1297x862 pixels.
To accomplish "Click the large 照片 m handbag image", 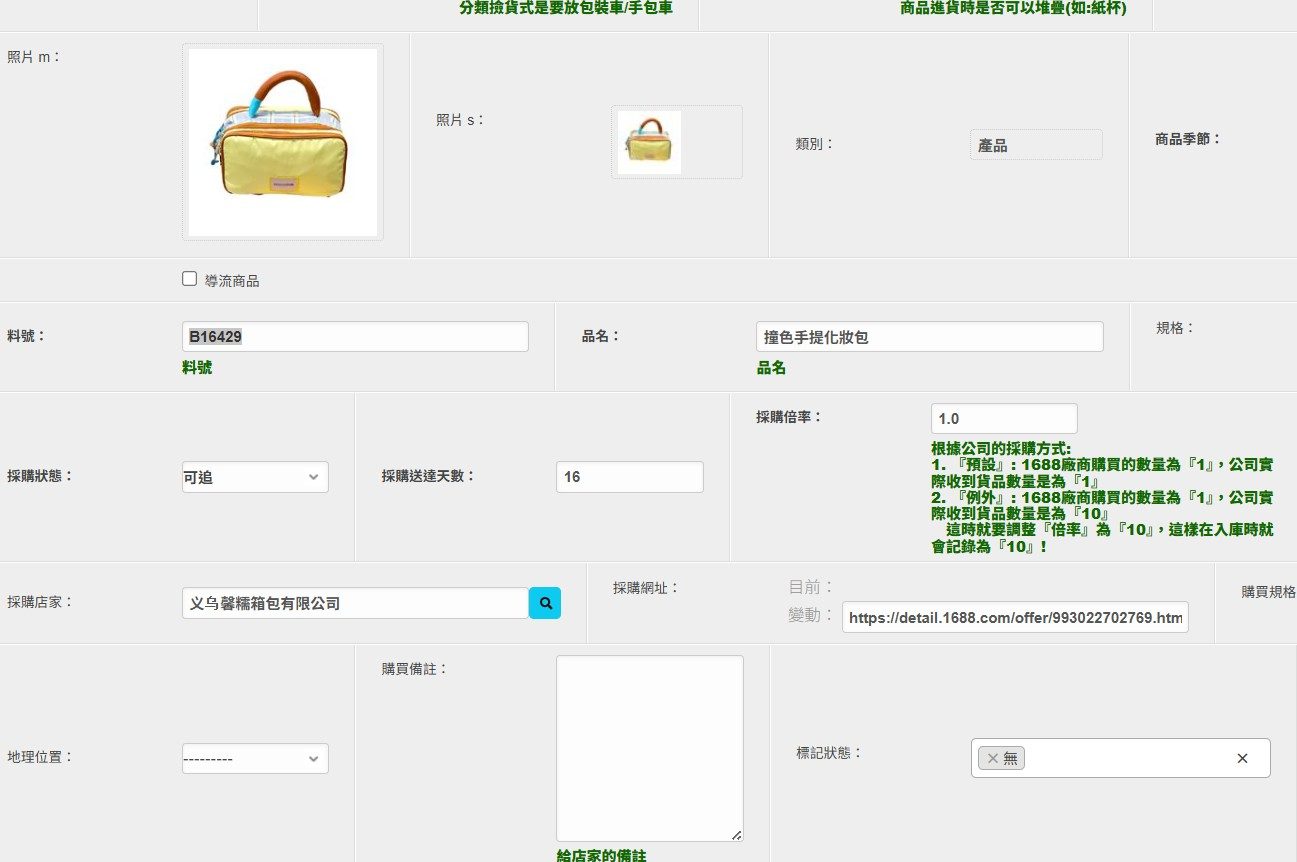I will [283, 142].
